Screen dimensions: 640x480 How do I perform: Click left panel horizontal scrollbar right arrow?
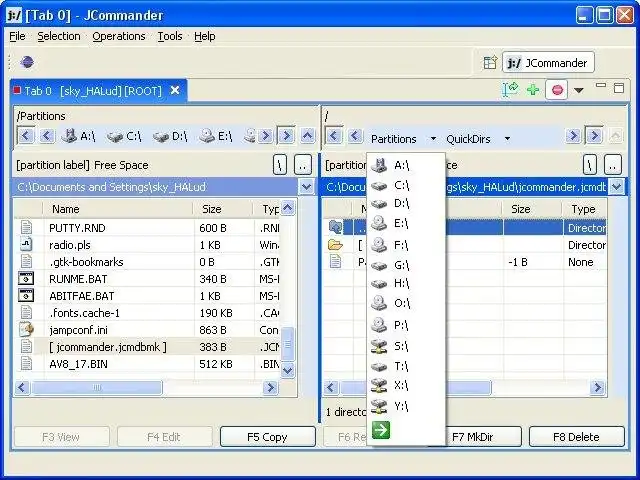(x=270, y=387)
